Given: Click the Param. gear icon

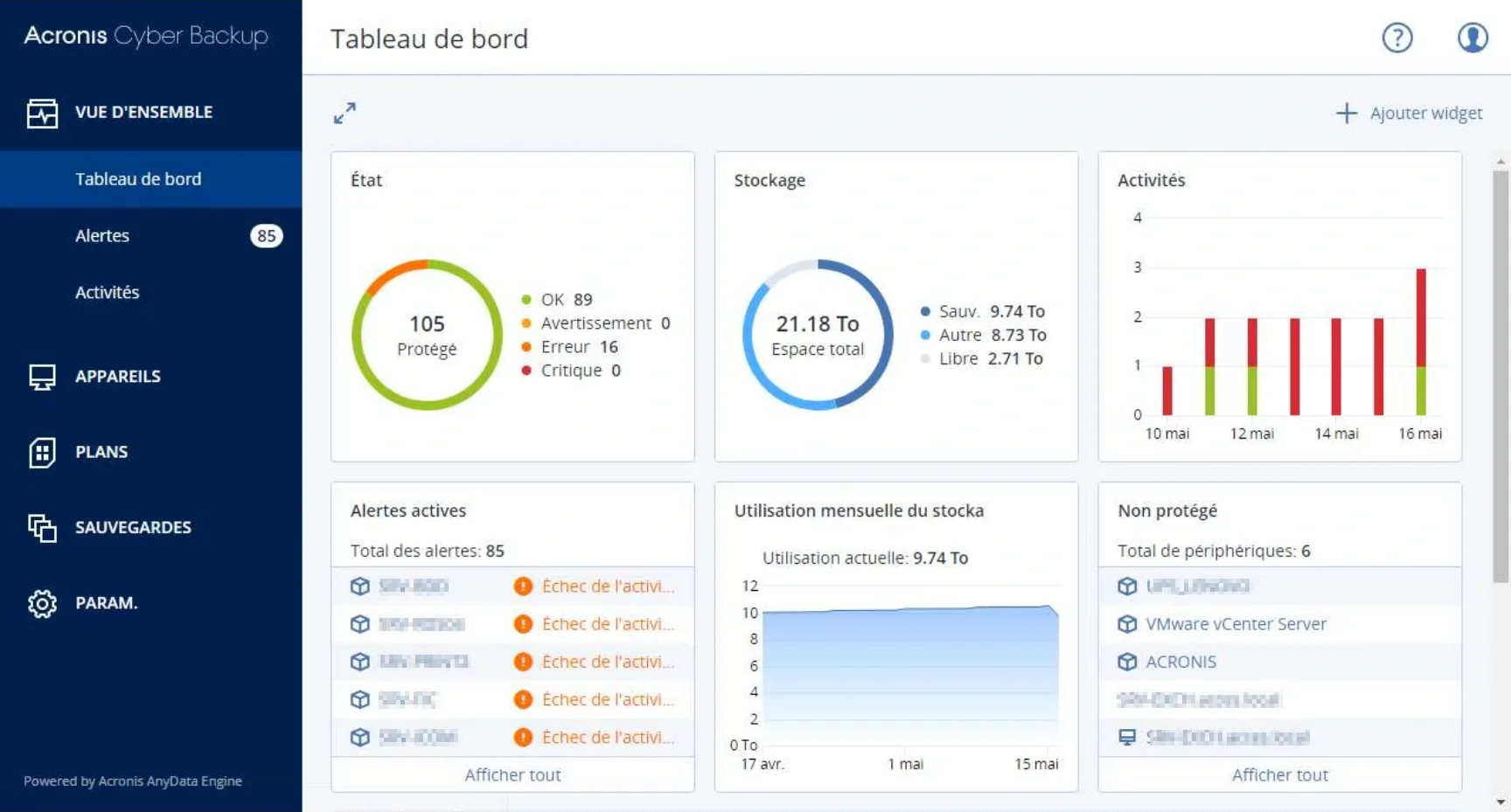Looking at the screenshot, I should point(42,603).
